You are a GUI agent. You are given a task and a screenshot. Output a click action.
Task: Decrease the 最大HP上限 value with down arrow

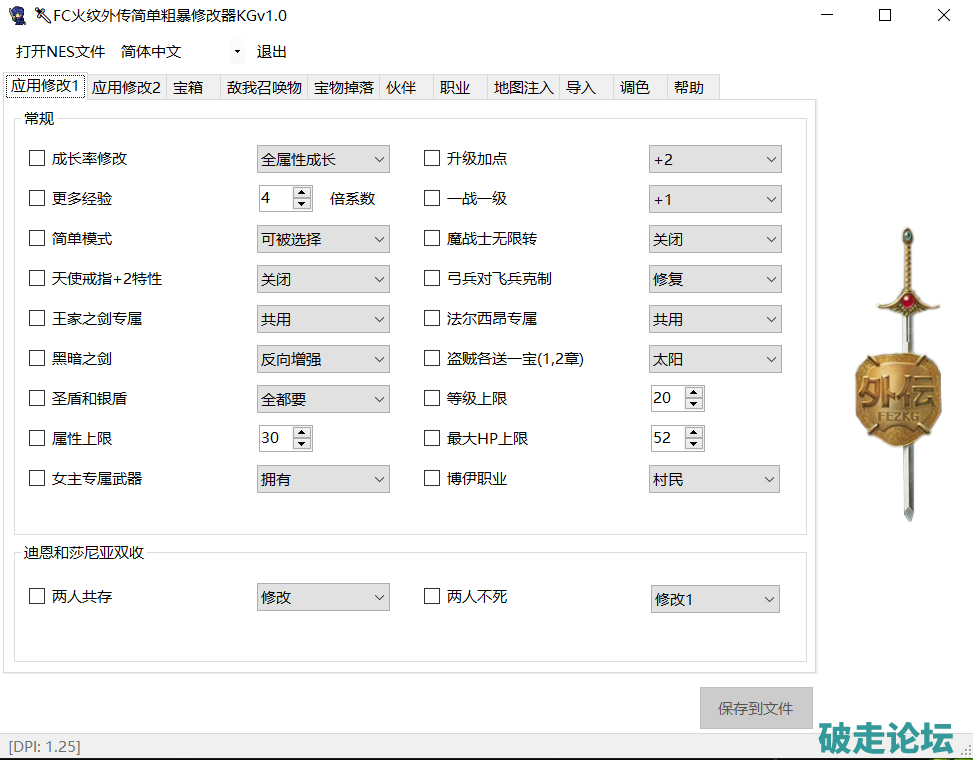coord(694,444)
